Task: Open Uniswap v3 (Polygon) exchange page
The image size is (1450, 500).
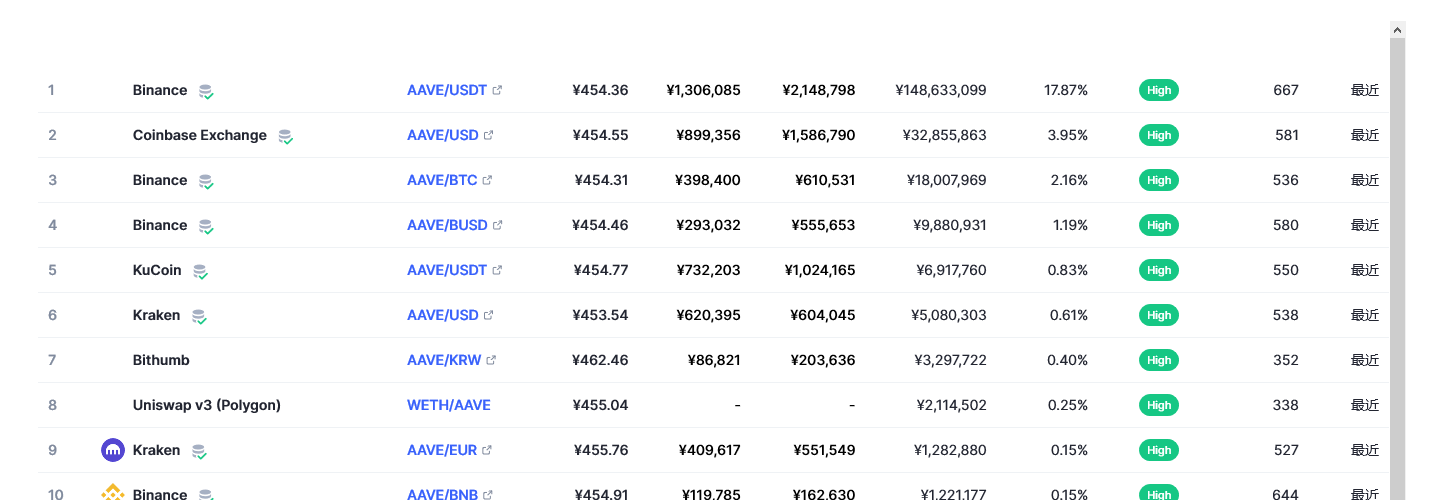Action: 206,405
